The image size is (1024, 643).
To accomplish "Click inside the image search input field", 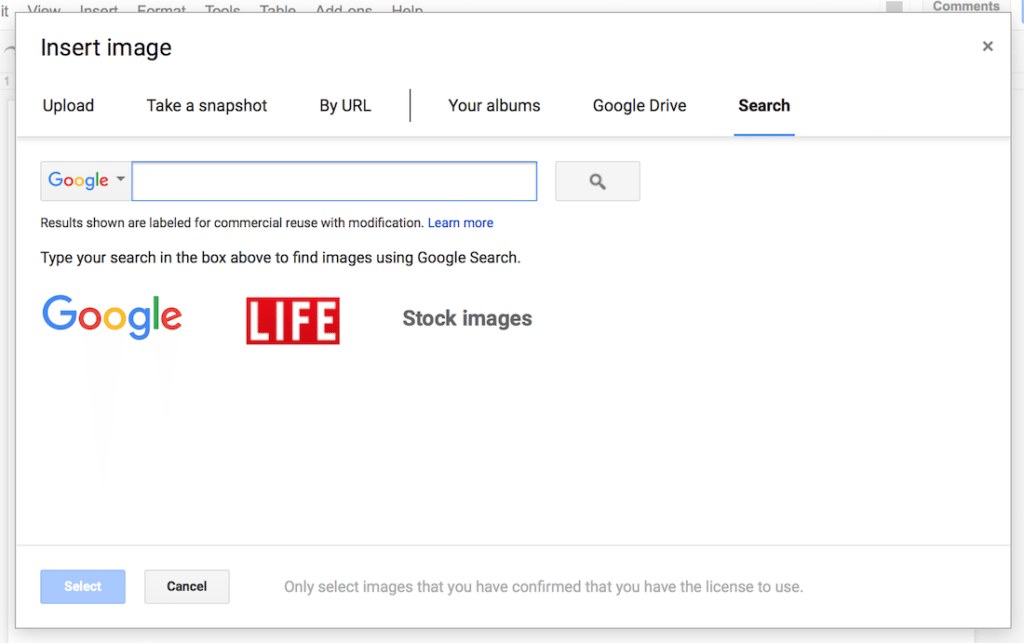I will tap(333, 181).
